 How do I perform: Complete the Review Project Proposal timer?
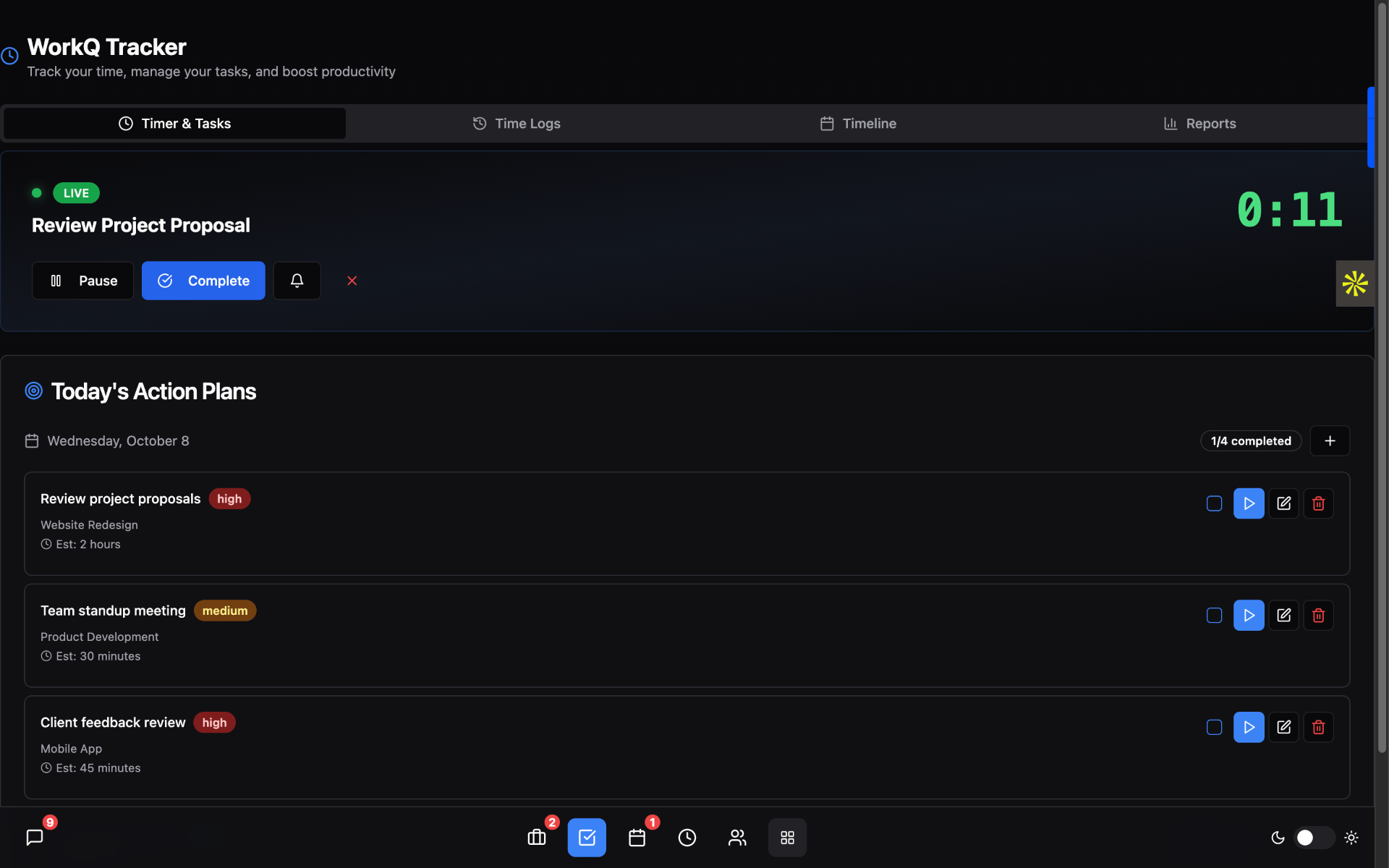(x=203, y=281)
